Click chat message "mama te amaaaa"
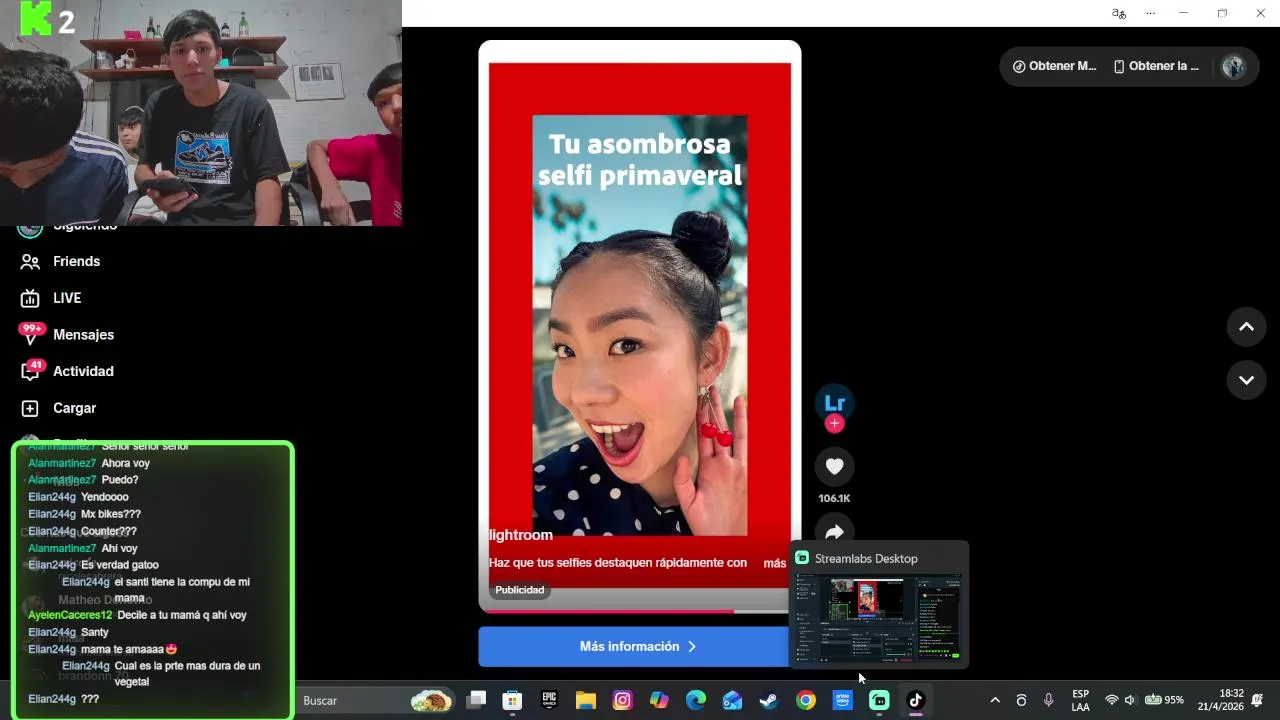The width and height of the screenshot is (1280, 720). click(129, 649)
